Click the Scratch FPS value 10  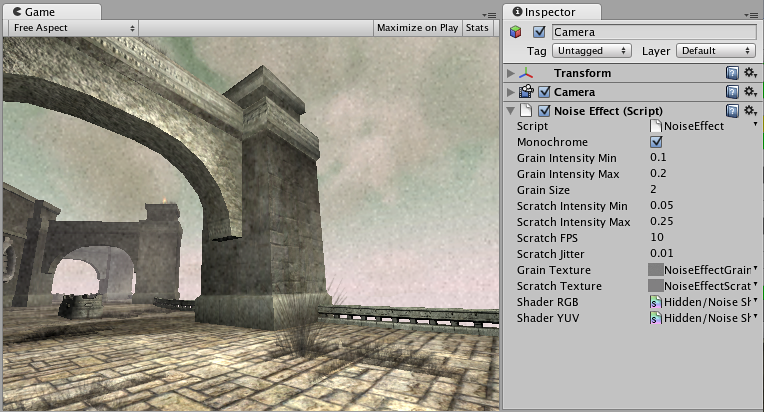[657, 238]
